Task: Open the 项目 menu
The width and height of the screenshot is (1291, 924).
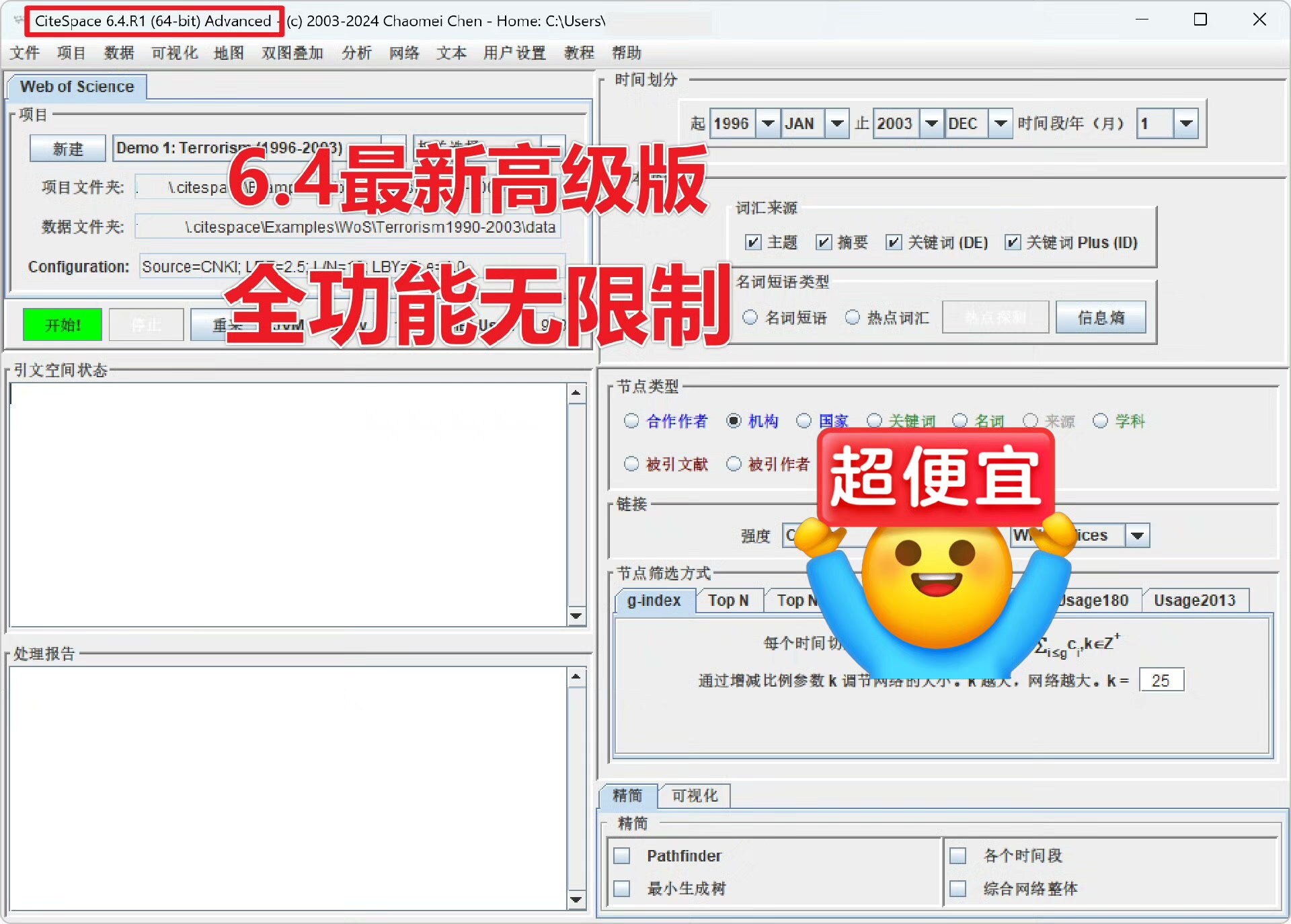Action: (71, 52)
